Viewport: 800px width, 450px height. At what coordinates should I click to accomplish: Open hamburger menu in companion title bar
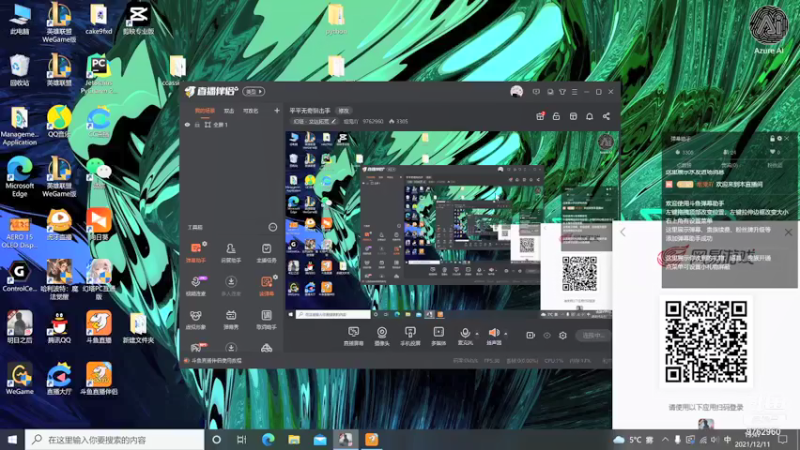pyautogui.click(x=574, y=92)
